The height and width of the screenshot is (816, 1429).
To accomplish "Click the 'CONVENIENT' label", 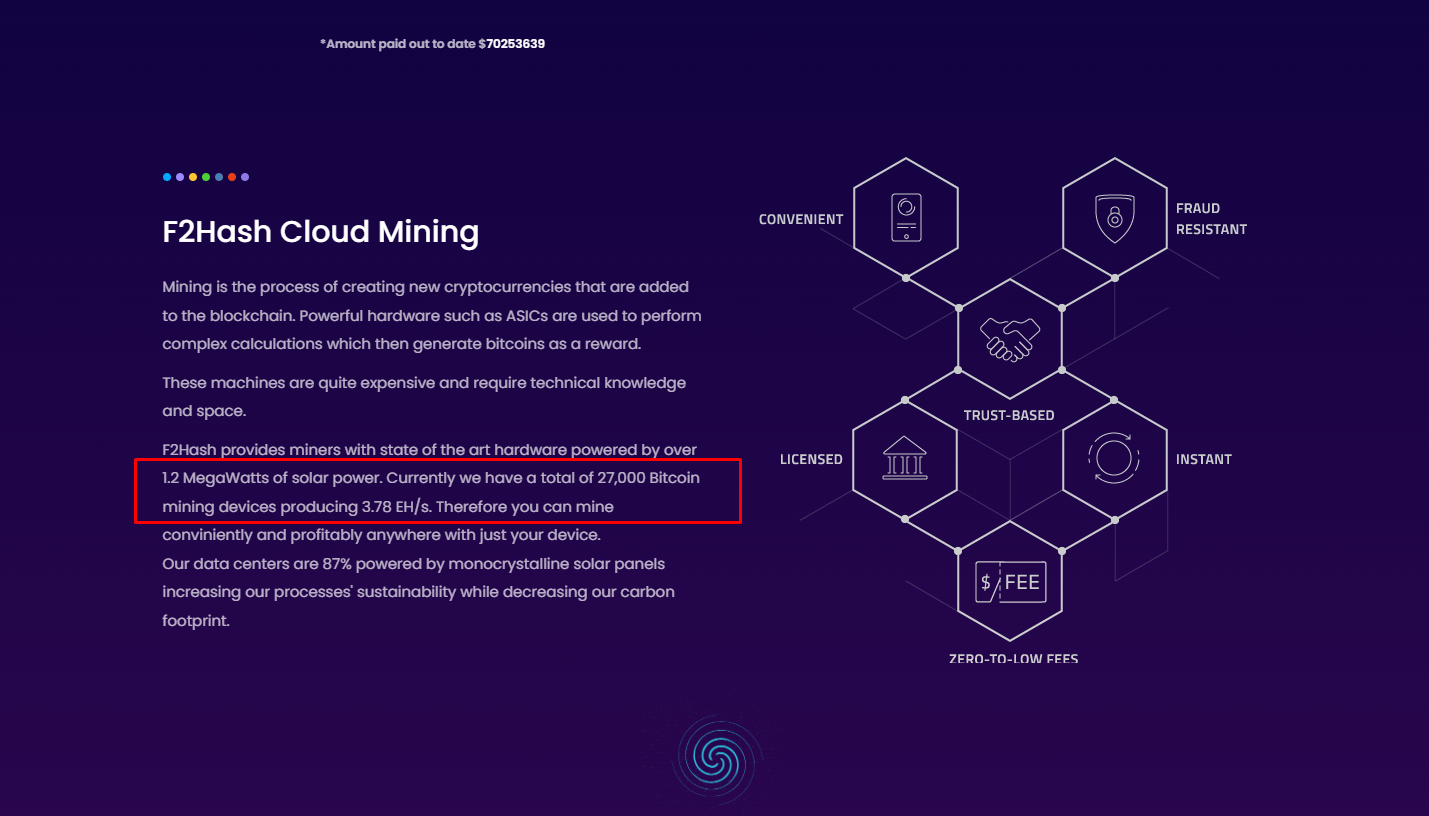I will click(x=801, y=219).
